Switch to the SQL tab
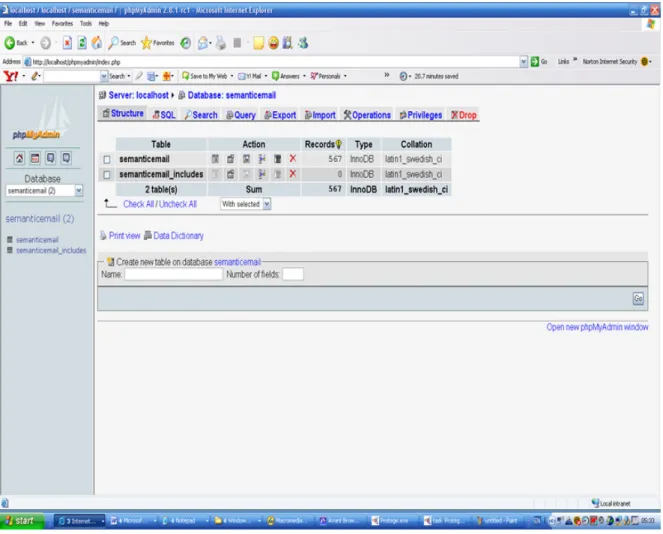This screenshot has width=663, height=534. (x=164, y=115)
